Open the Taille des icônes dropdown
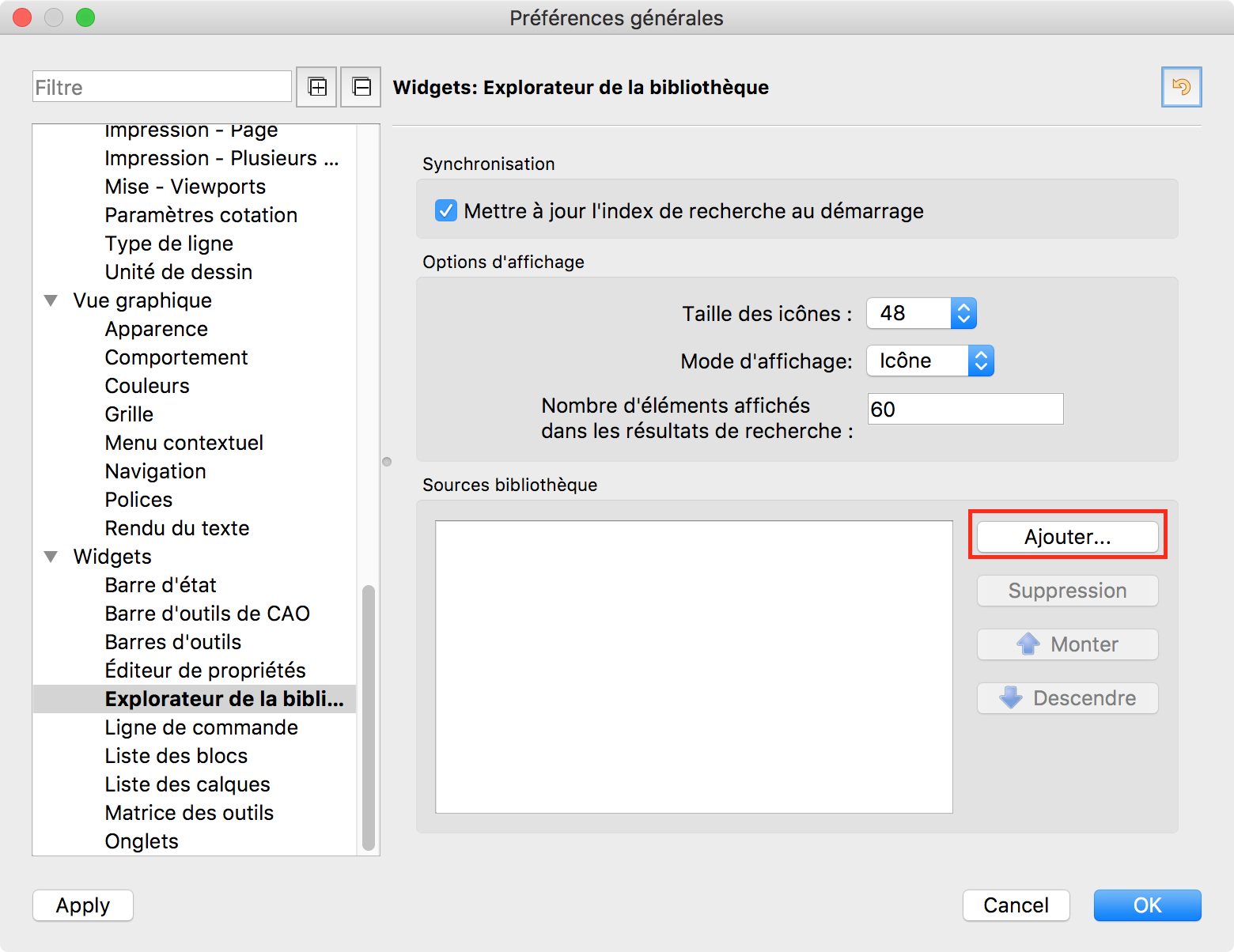The height and width of the screenshot is (952, 1234). [963, 314]
